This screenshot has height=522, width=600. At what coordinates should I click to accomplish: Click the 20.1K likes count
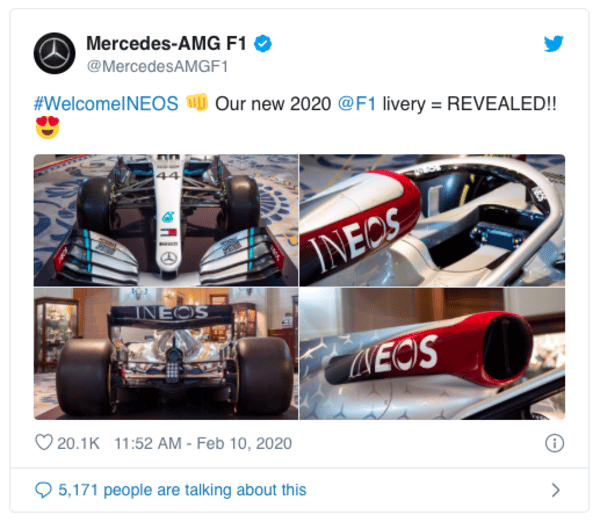78,443
